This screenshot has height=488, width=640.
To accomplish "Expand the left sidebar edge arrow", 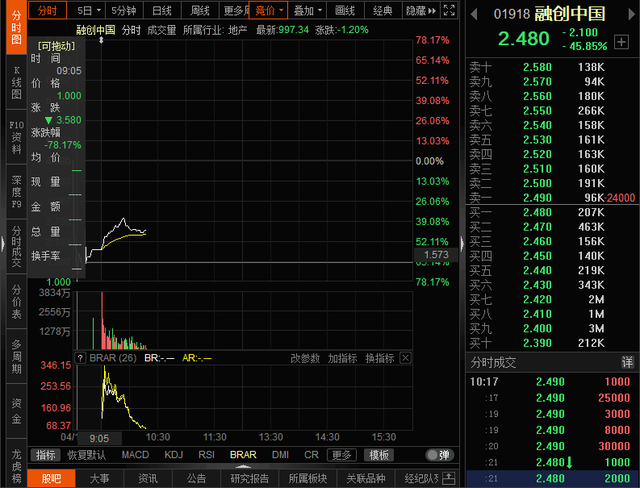I will click(2, 245).
